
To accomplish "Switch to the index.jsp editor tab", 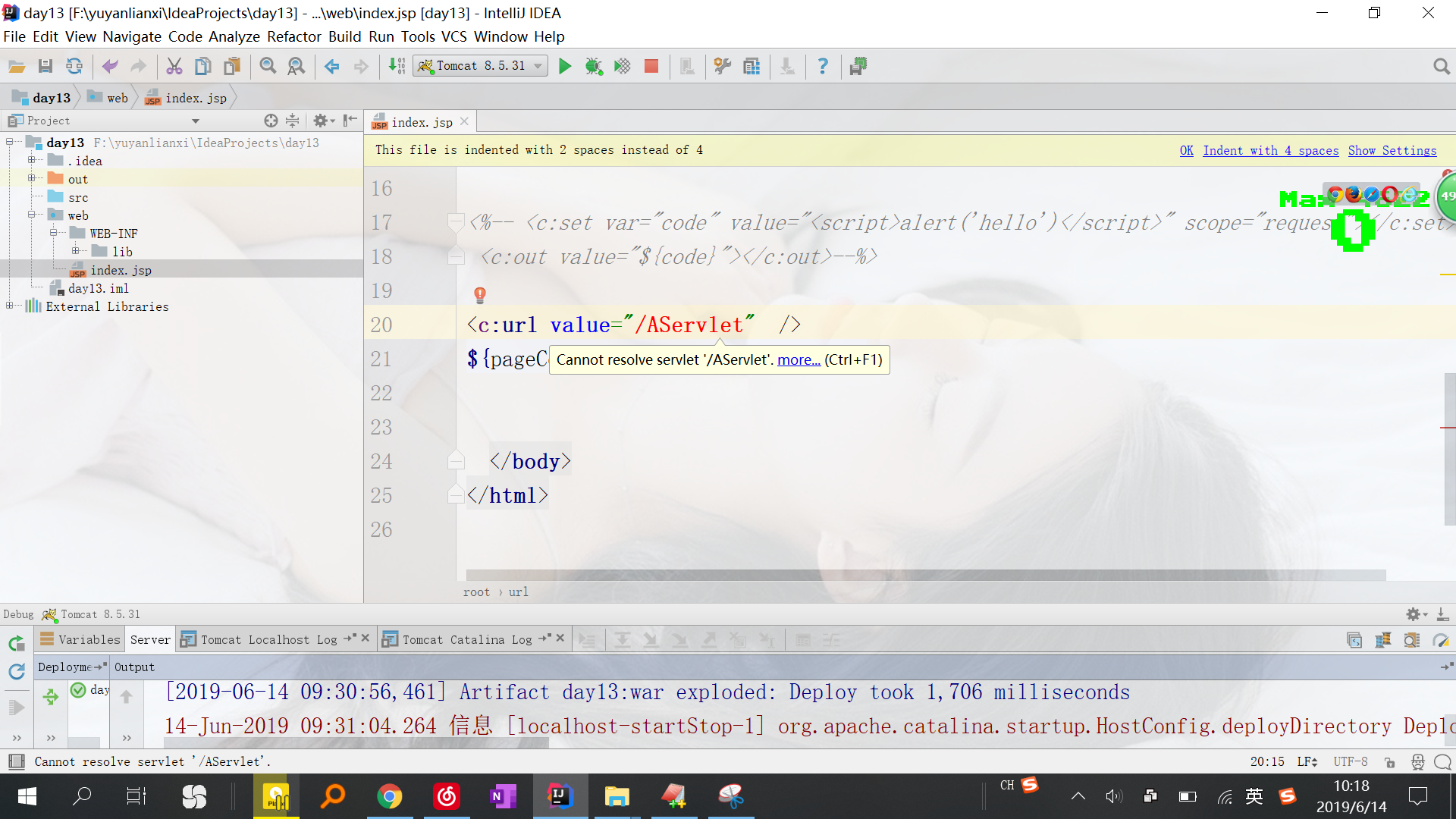I will pos(422,122).
